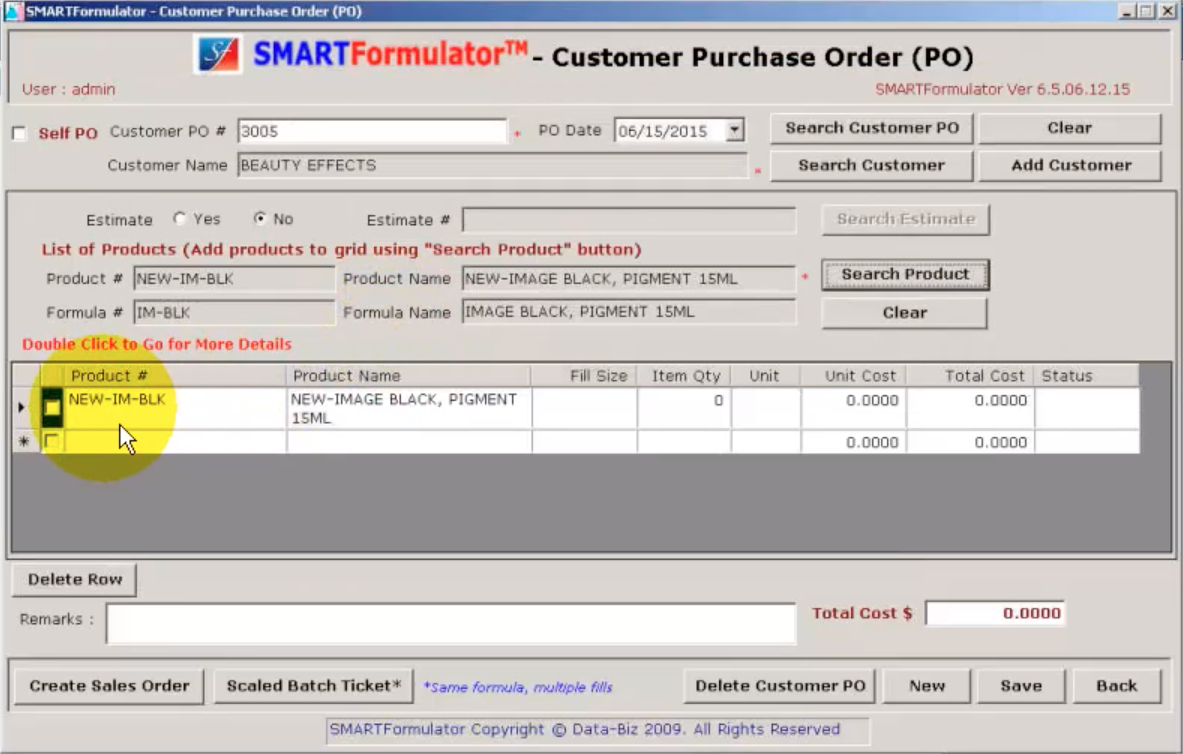Click the NEW-IM-BLK product cell

pos(175,408)
